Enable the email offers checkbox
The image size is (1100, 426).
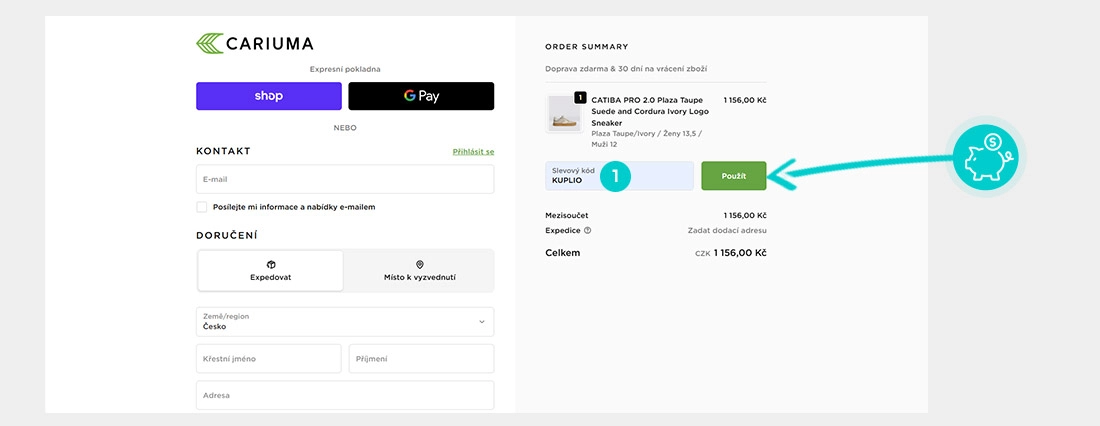[202, 207]
